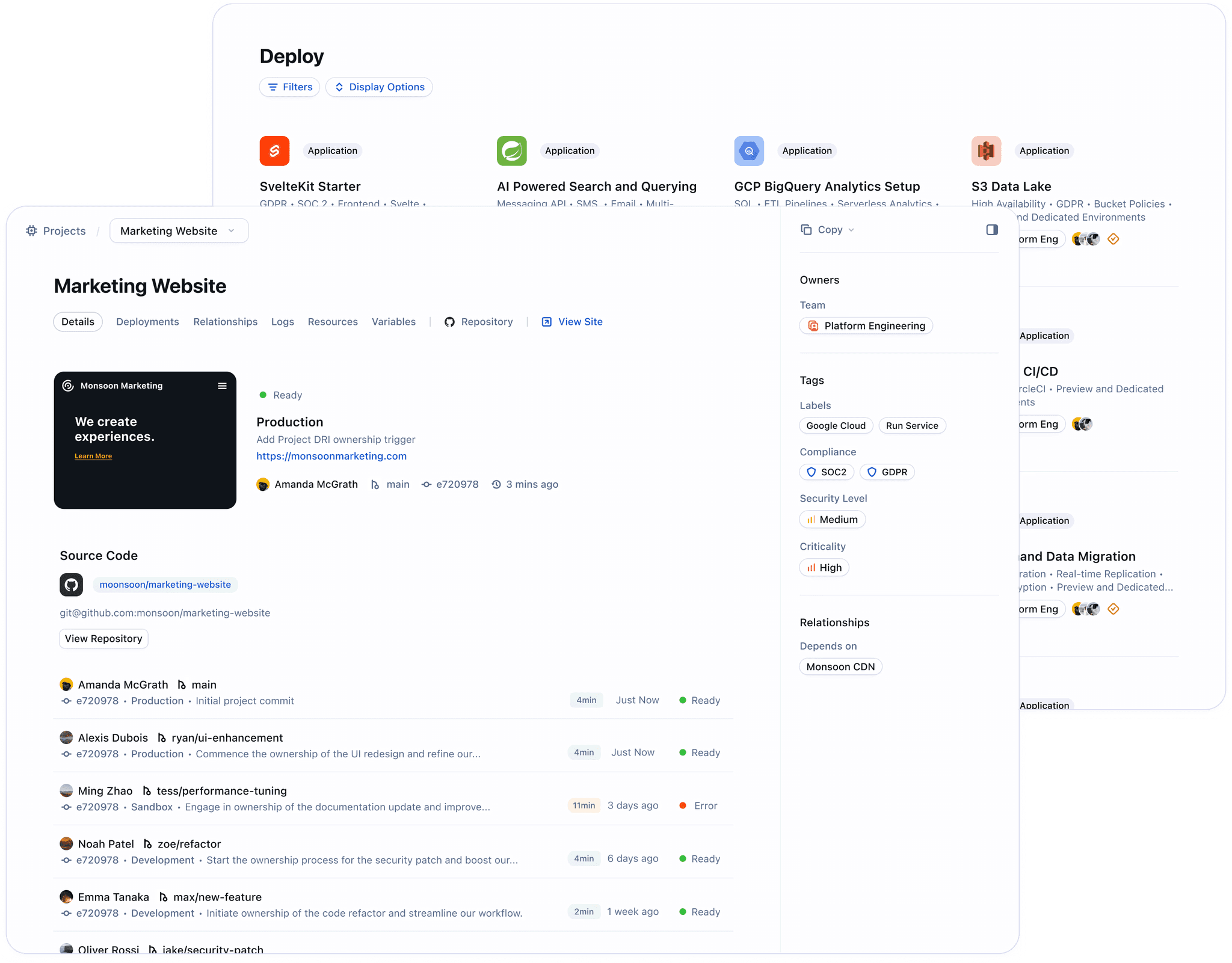Click the SOC2 compliance shield icon

(813, 472)
